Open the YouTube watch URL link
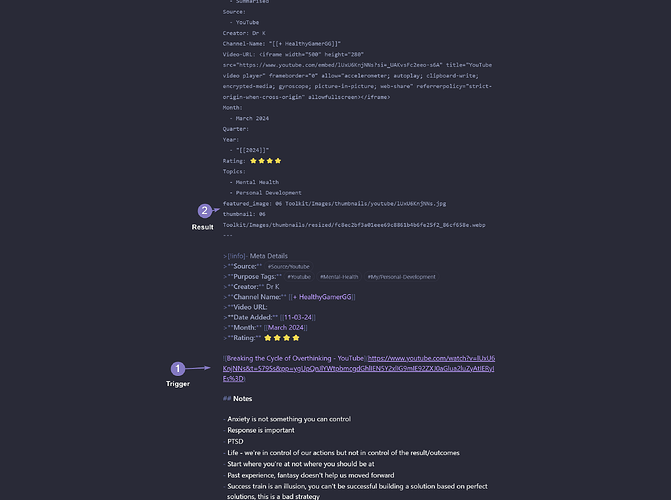This screenshot has height=500, width=671. pos(440,358)
